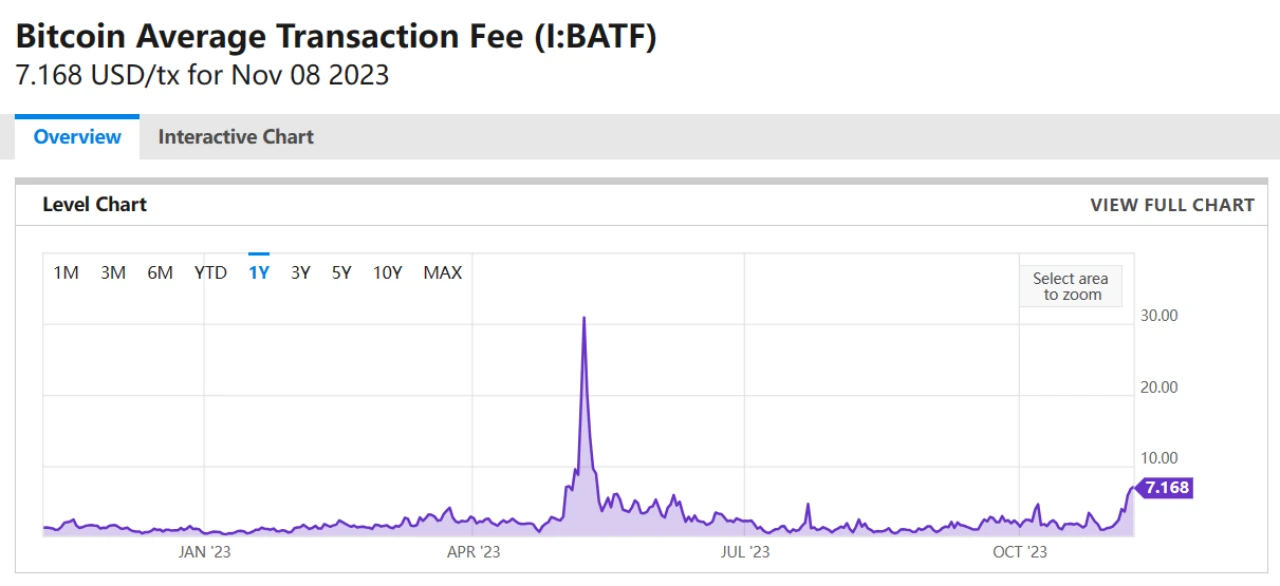Switch chart to 3Y range
1280x586 pixels.
tap(301, 272)
